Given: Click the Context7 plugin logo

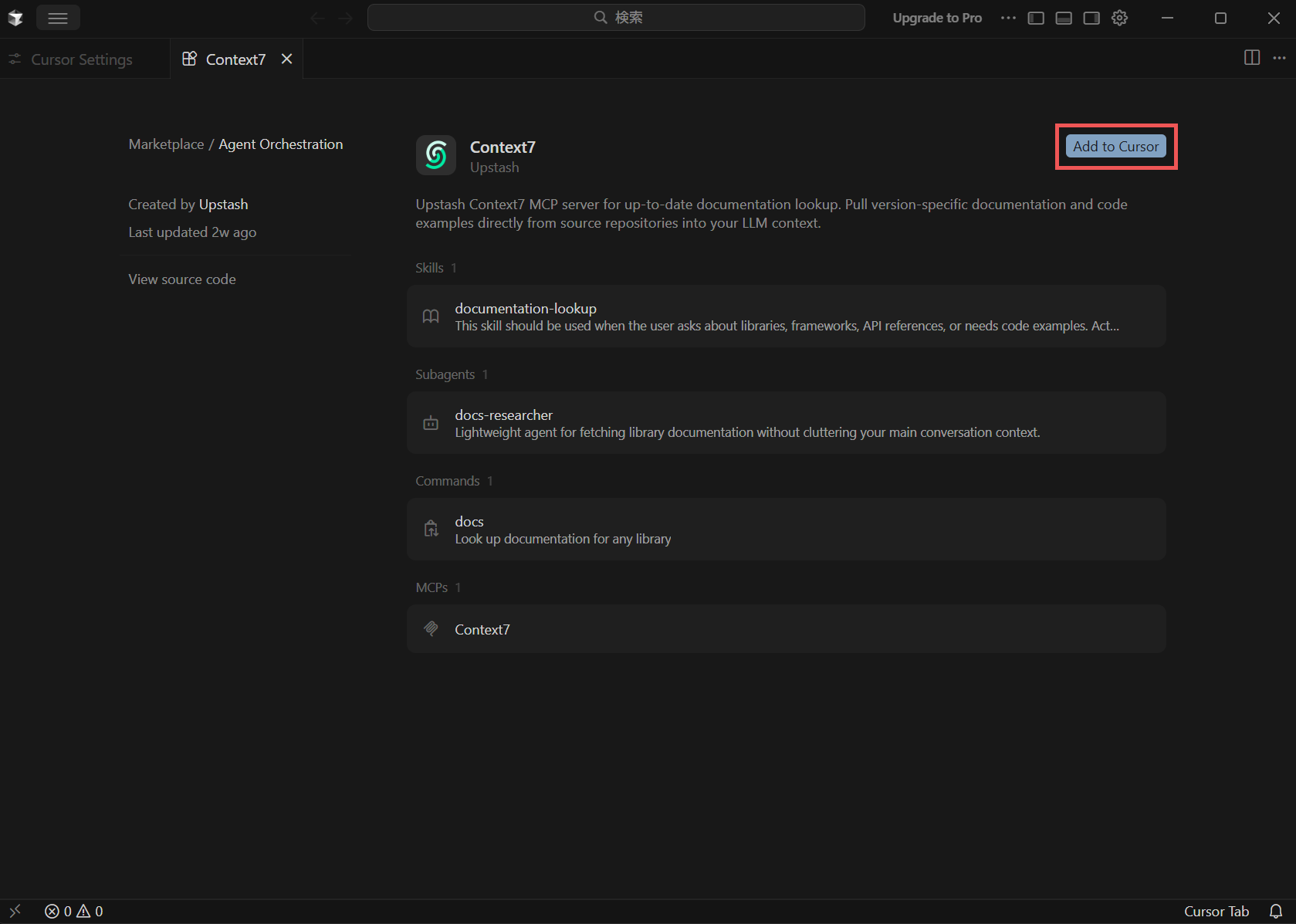Looking at the screenshot, I should [x=436, y=155].
